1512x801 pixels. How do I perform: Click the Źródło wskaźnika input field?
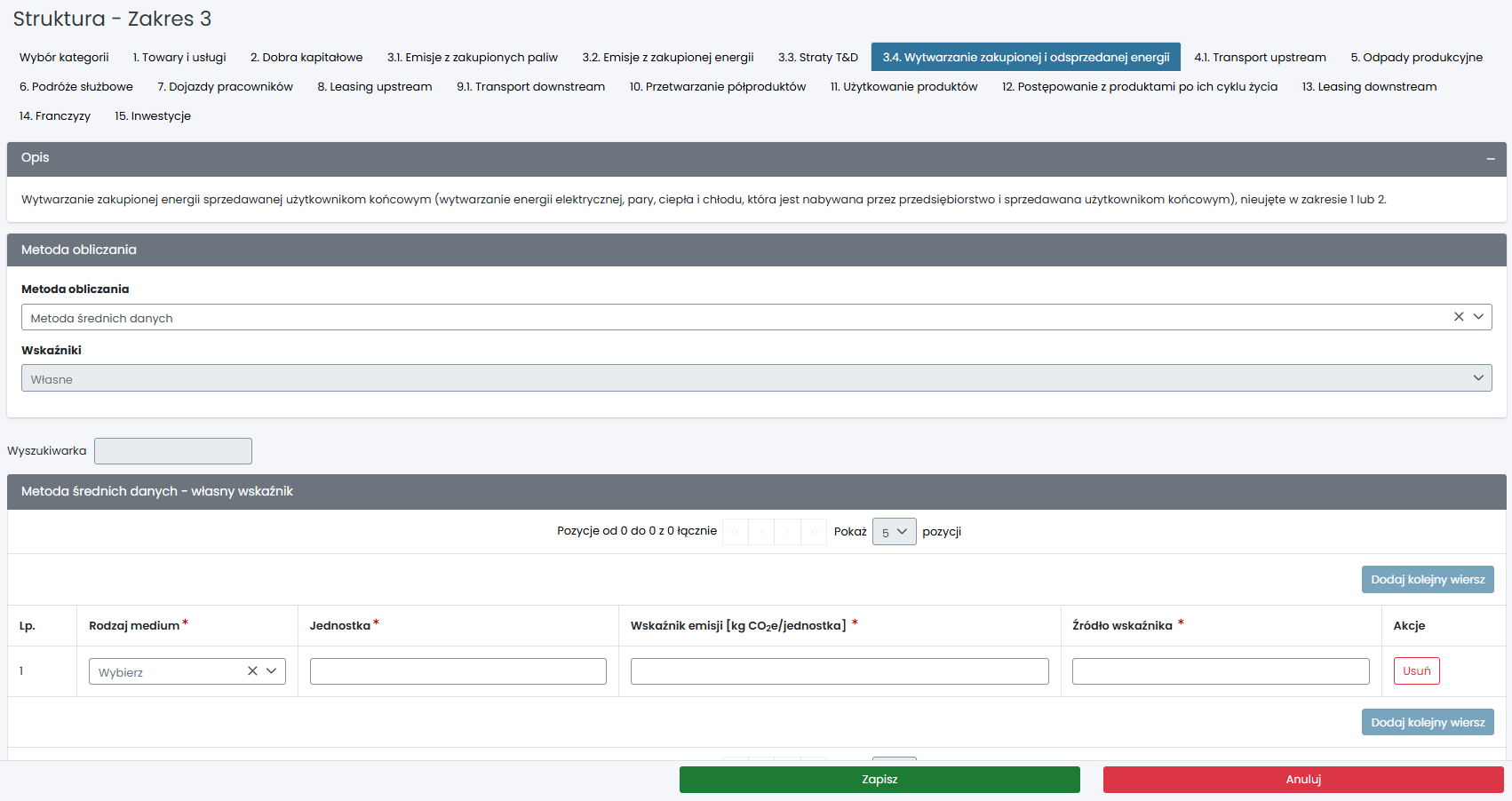[x=1220, y=671]
